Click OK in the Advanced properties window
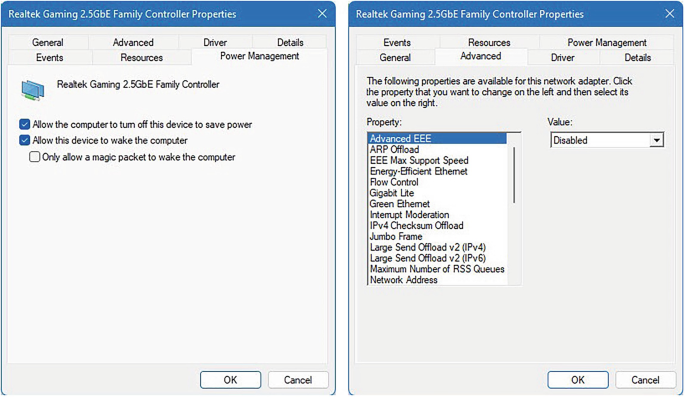This screenshot has width=685, height=397. click(578, 380)
